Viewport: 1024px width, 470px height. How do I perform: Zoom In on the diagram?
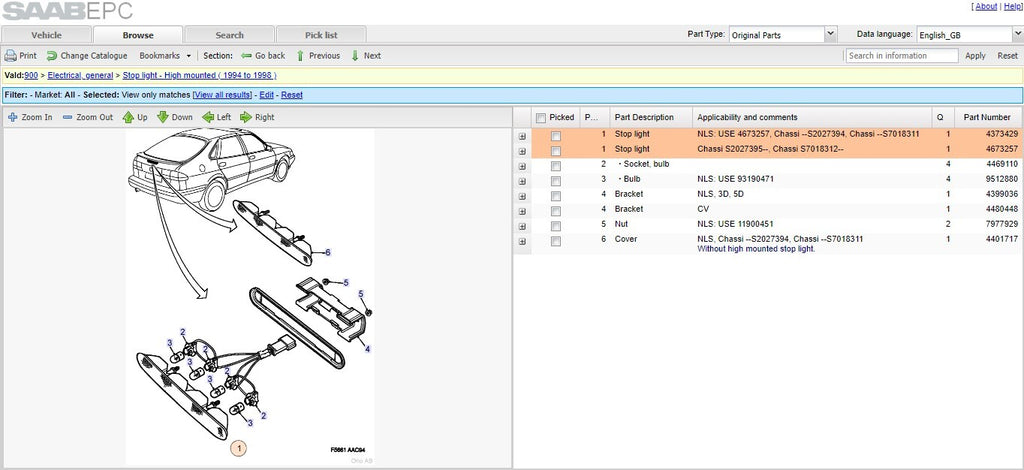click(30, 118)
